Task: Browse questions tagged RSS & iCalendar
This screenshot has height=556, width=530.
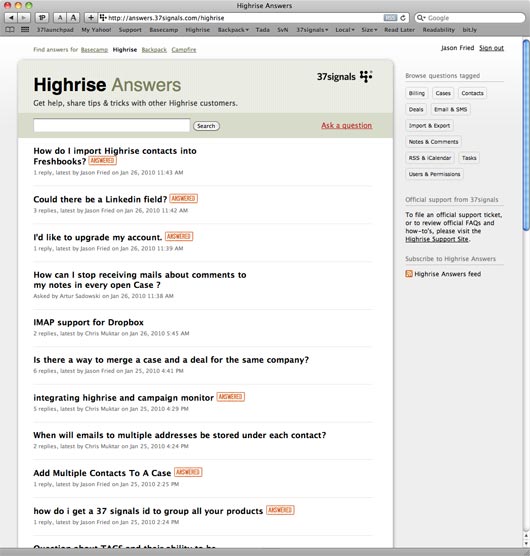Action: [x=430, y=158]
